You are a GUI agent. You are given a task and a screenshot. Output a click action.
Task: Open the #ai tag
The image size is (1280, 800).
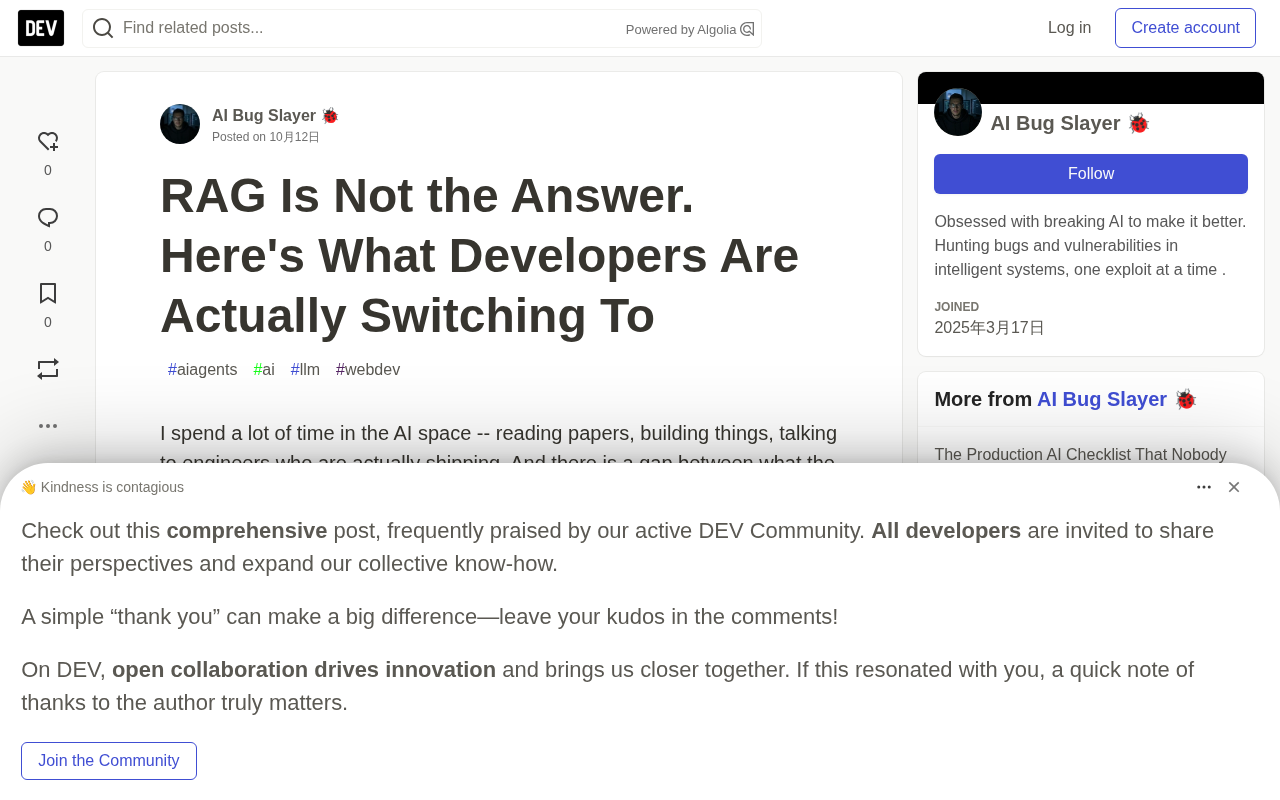tap(264, 370)
